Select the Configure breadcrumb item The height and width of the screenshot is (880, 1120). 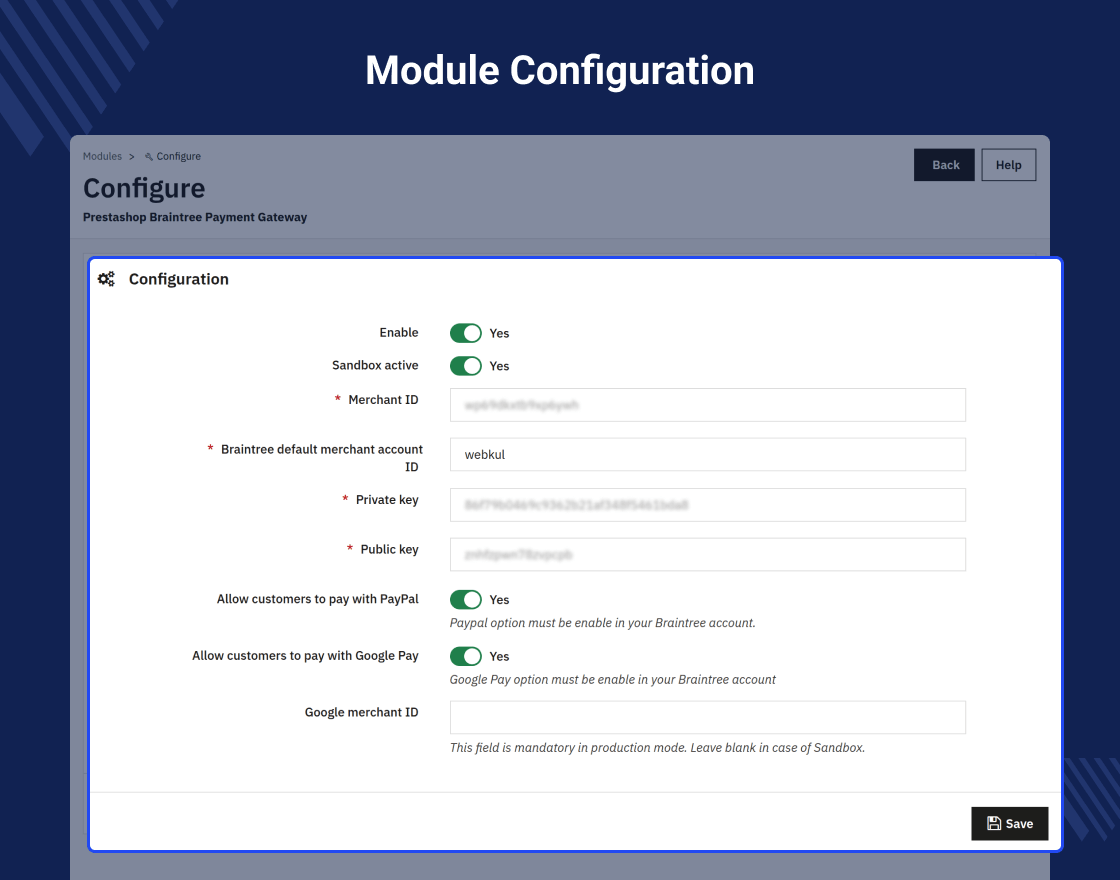tap(179, 156)
